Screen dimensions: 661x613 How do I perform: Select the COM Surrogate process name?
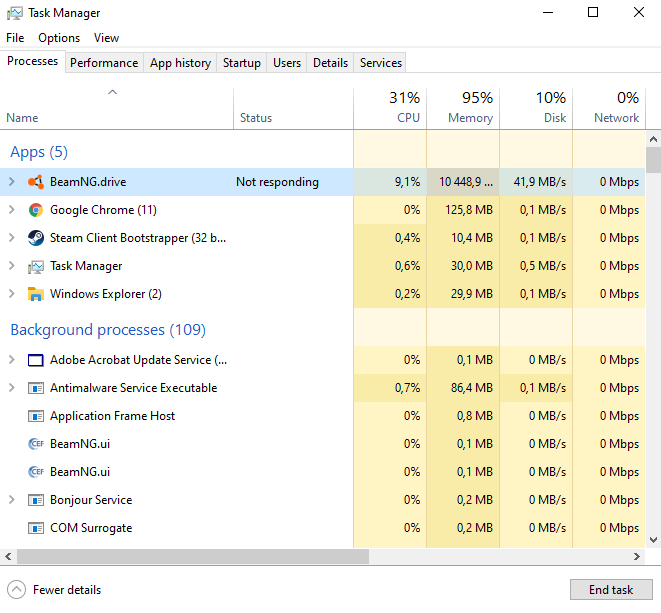click(x=91, y=528)
